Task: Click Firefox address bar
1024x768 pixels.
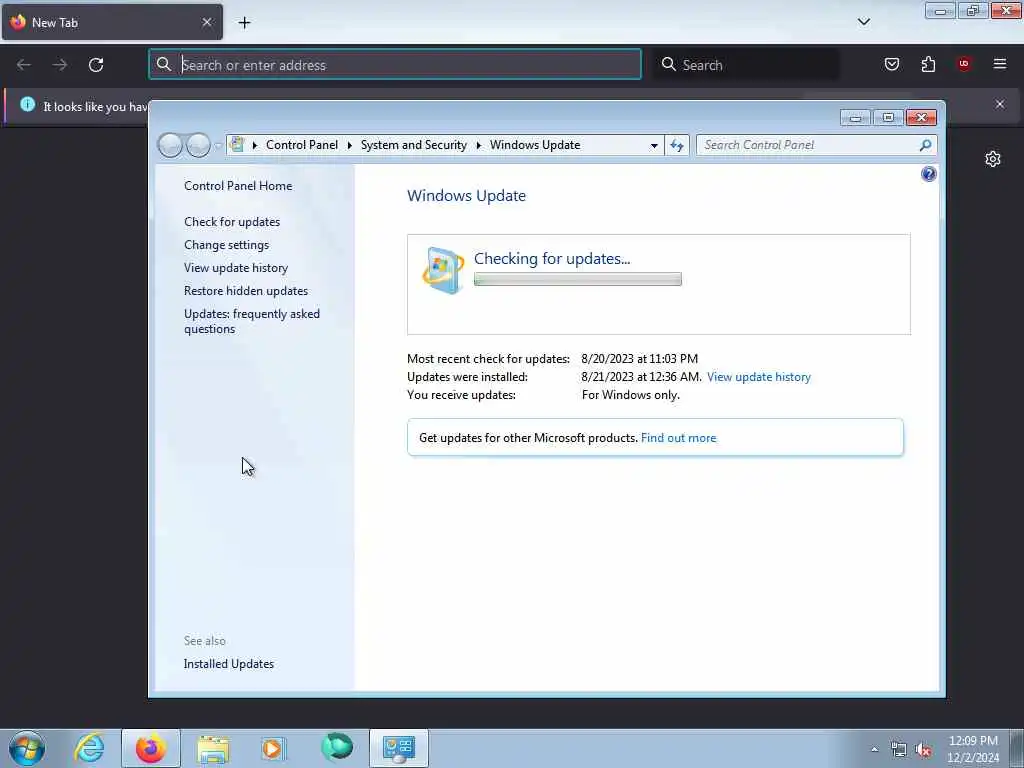Action: click(395, 65)
